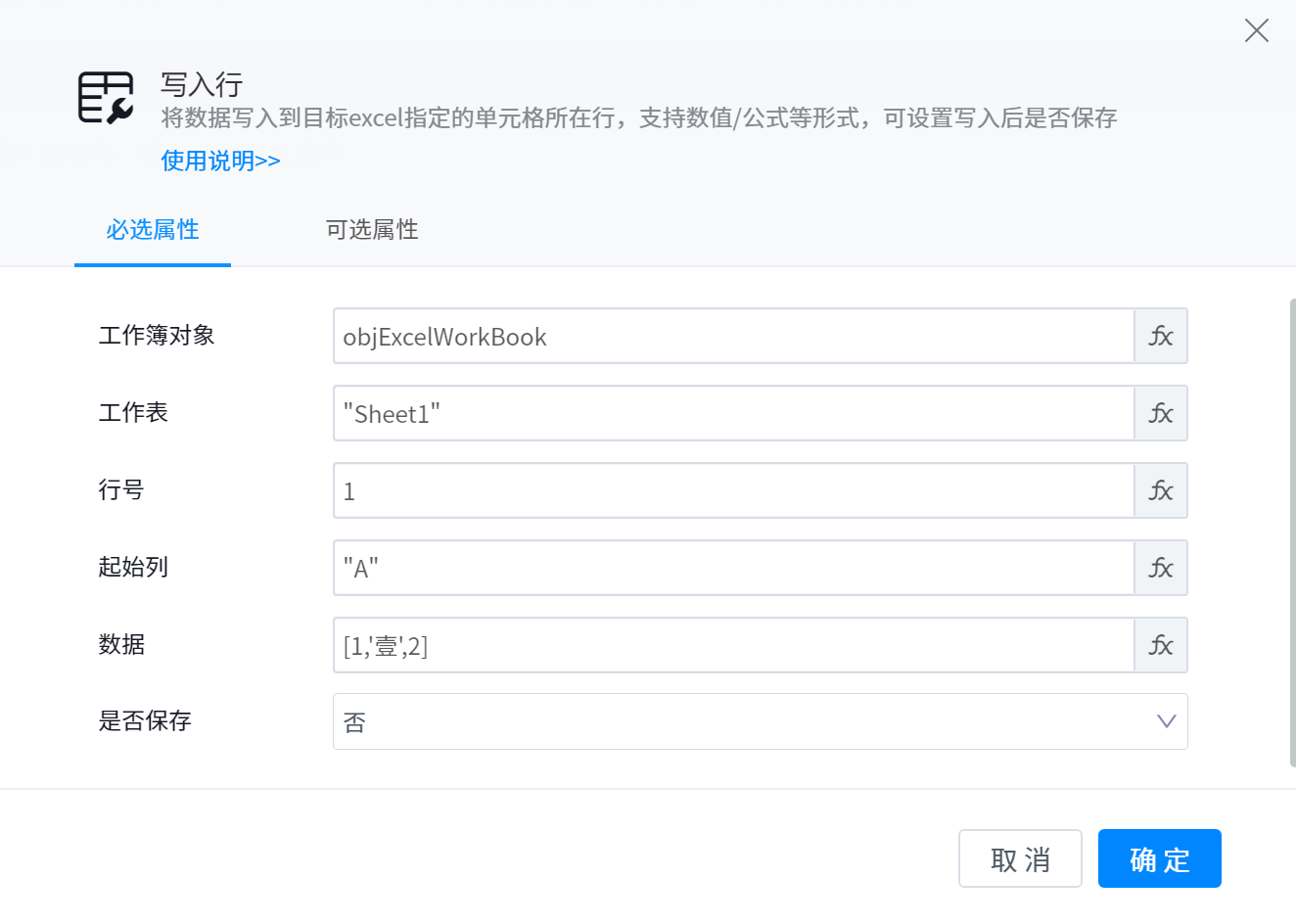
Task: Click the 写入行 table wrench icon
Action: pos(106,98)
